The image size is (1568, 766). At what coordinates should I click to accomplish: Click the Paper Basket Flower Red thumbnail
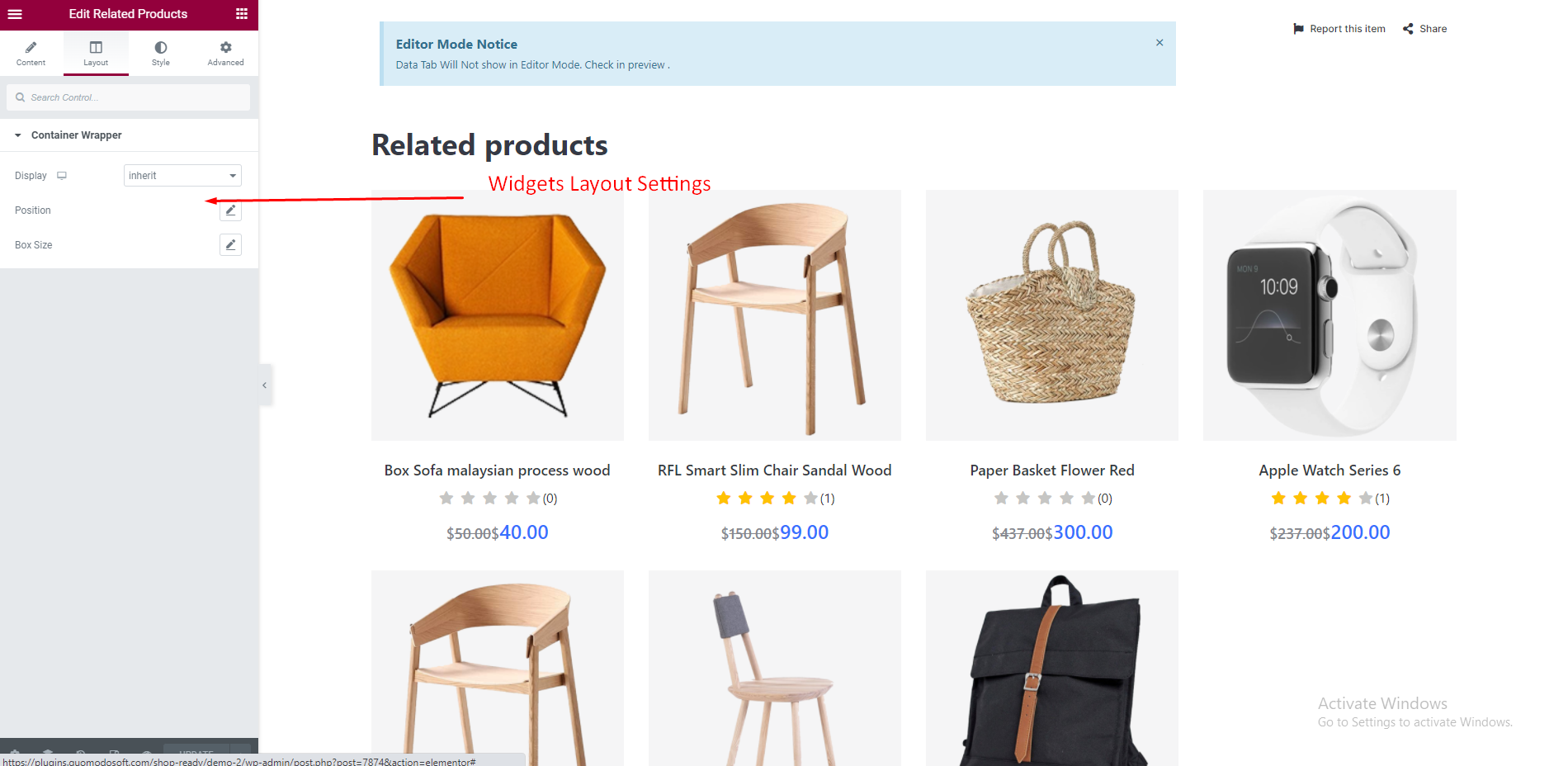click(1051, 315)
